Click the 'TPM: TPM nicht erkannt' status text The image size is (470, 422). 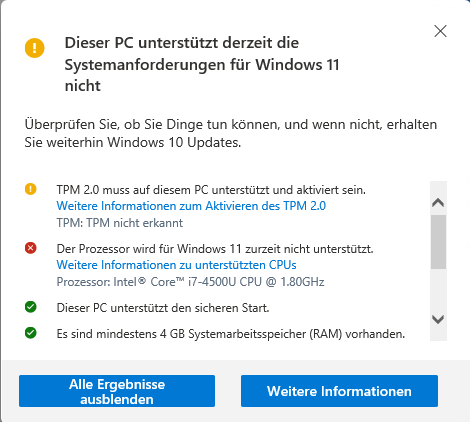point(120,223)
